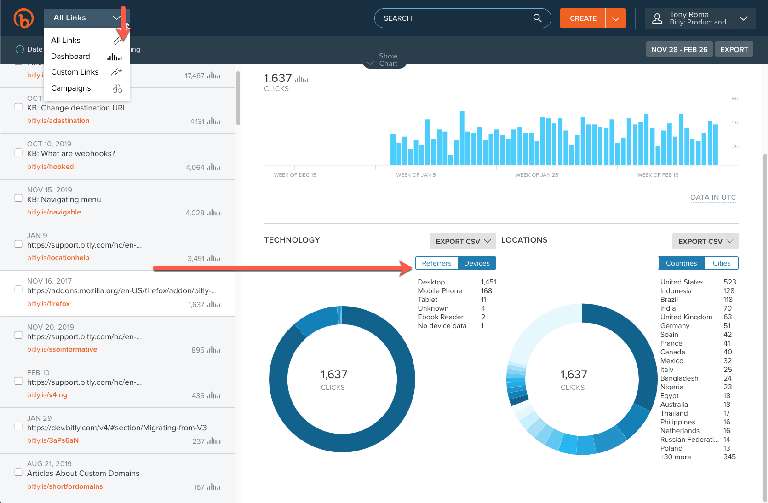Open the bit.ly 3aPs6aN short link
Screen dimensions: 768x503
[53, 441]
